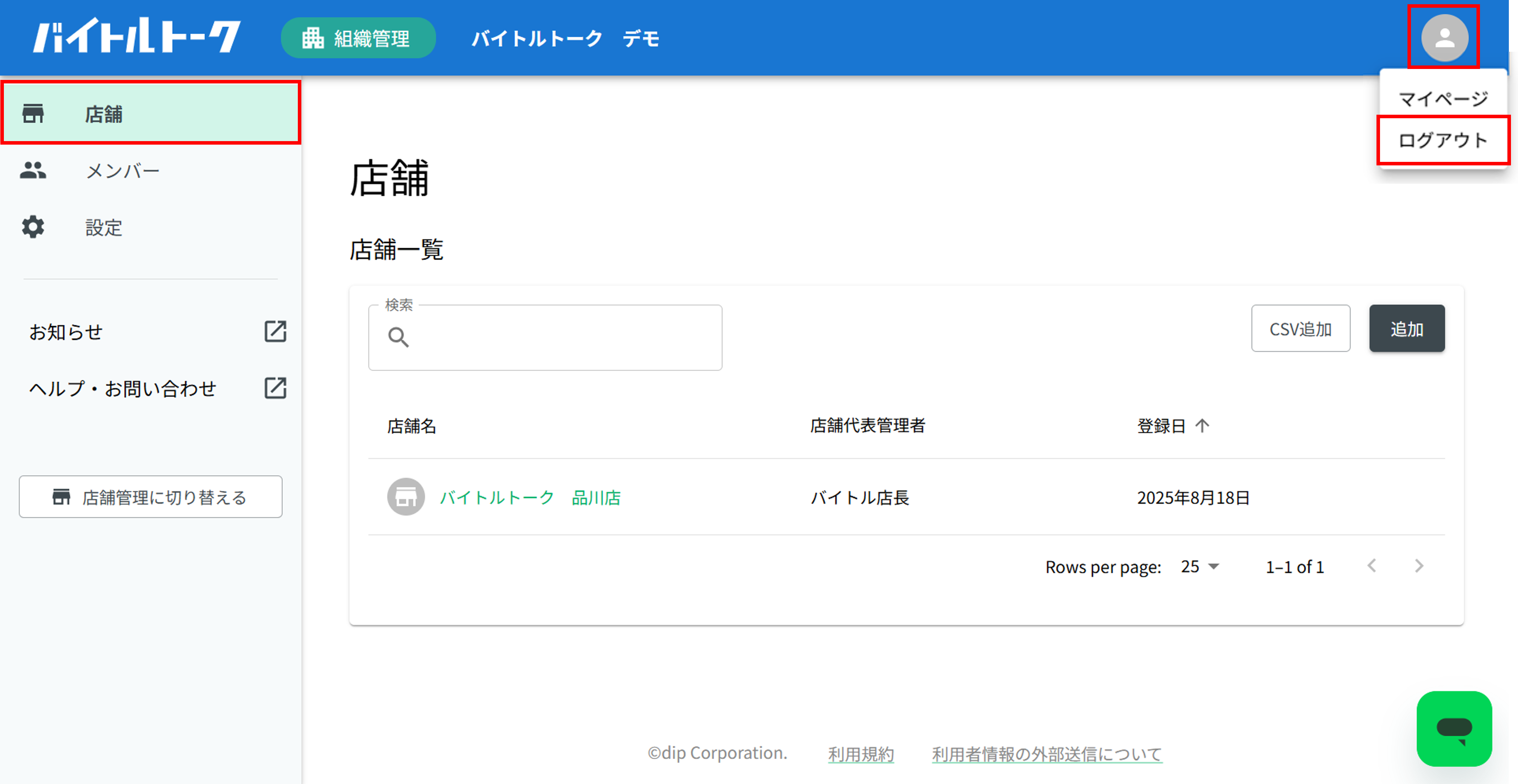
Task: Click the 品川店 store avatar icon
Action: [x=406, y=497]
